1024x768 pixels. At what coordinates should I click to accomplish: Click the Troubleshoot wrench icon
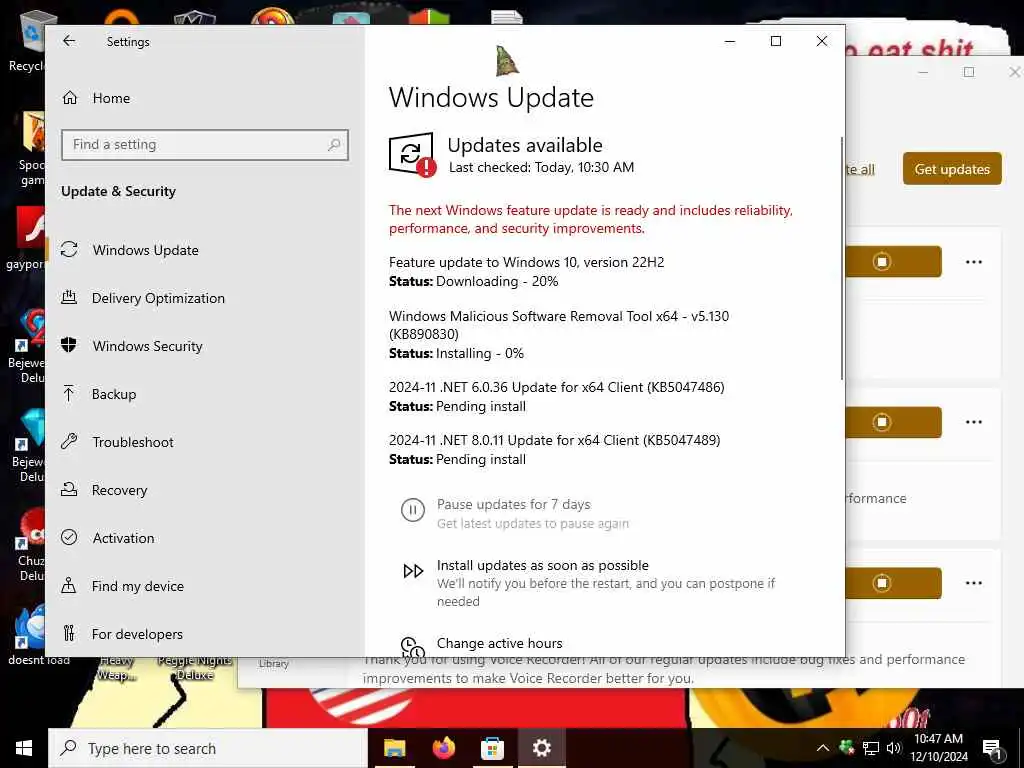point(69,441)
